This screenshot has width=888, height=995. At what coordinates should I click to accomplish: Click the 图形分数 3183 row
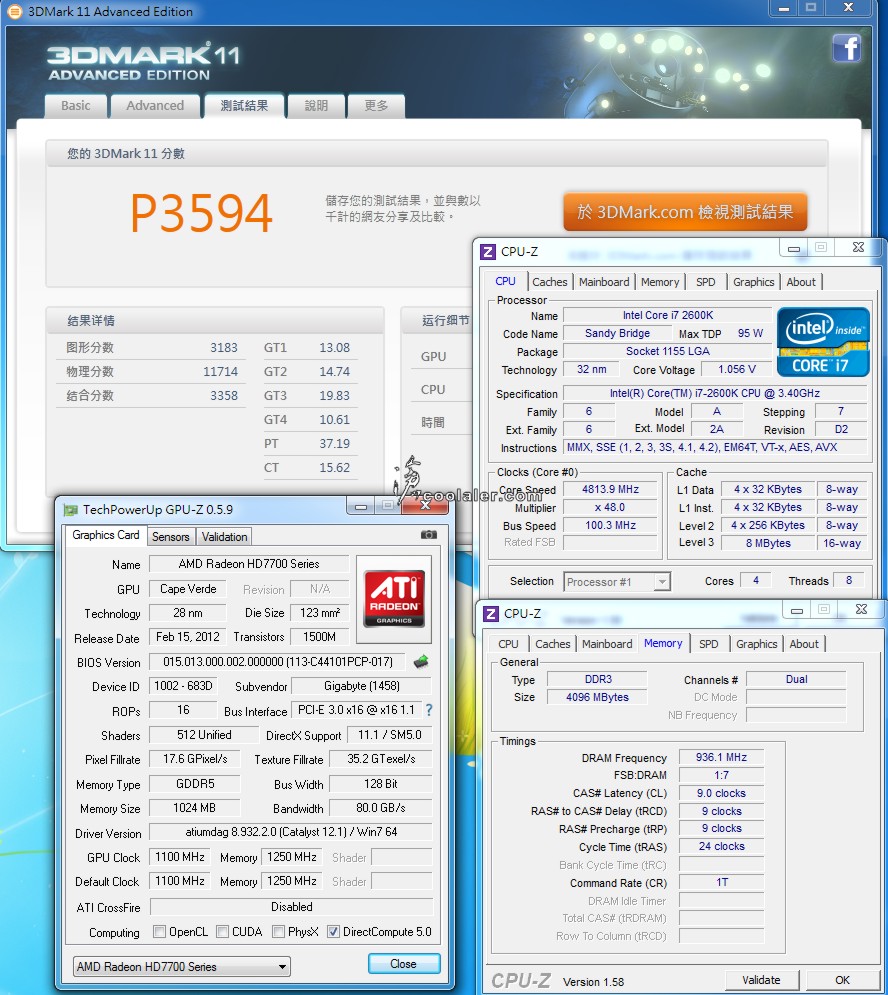point(151,348)
